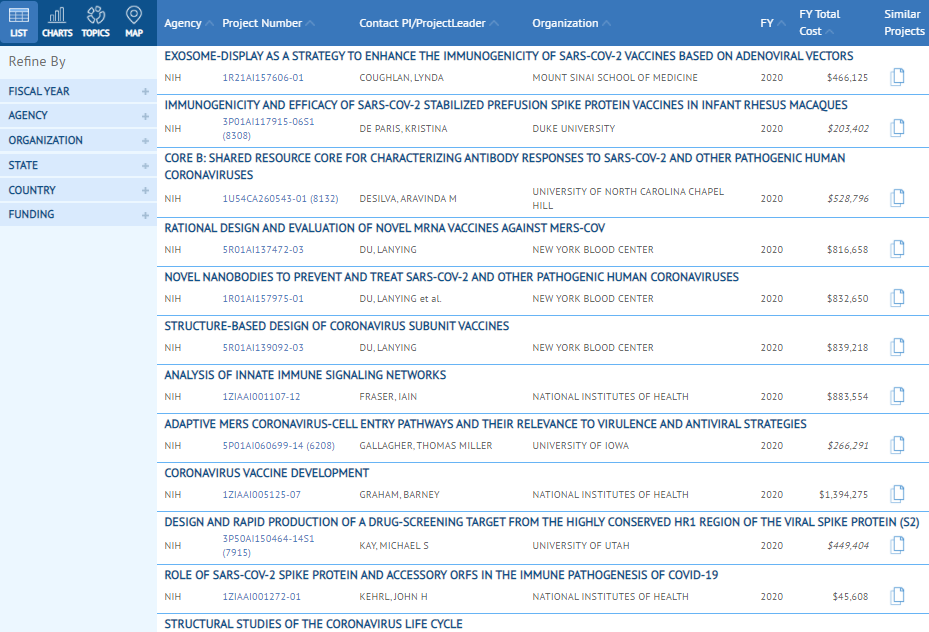Open Analysis of Innate Immune Signaling Networks
This screenshot has width=929, height=632.
305,375
